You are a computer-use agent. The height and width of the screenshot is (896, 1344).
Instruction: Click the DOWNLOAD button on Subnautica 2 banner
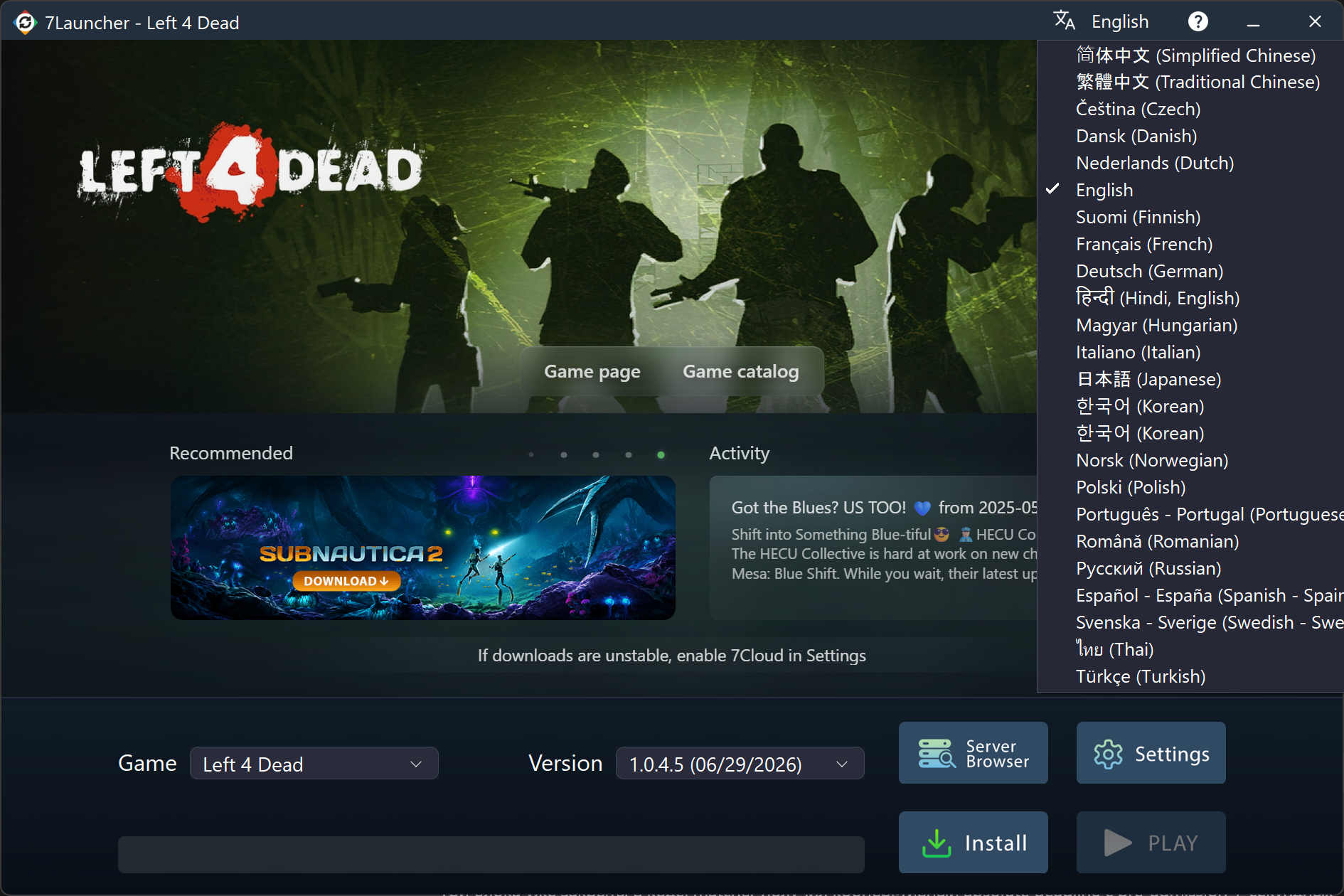pyautogui.click(x=346, y=581)
